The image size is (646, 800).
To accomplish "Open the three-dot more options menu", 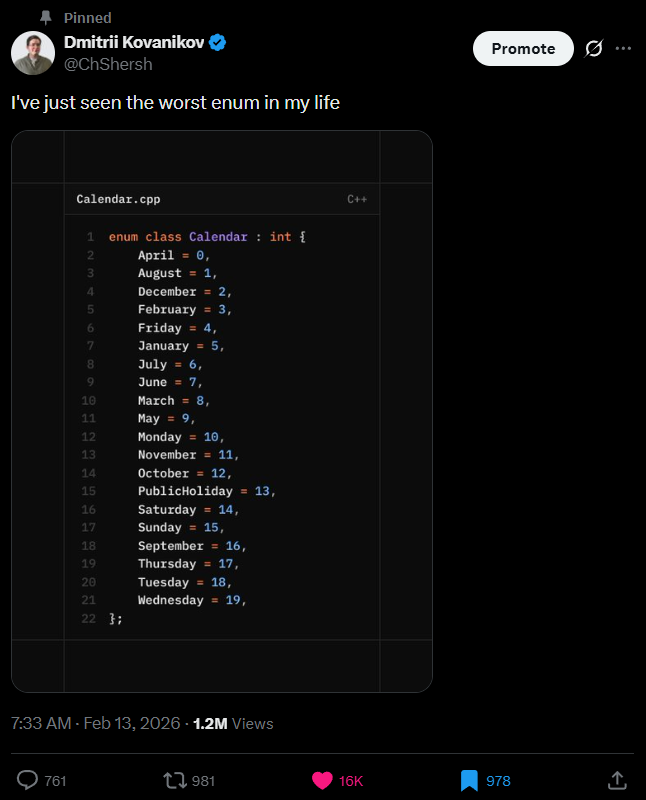I will pos(623,48).
